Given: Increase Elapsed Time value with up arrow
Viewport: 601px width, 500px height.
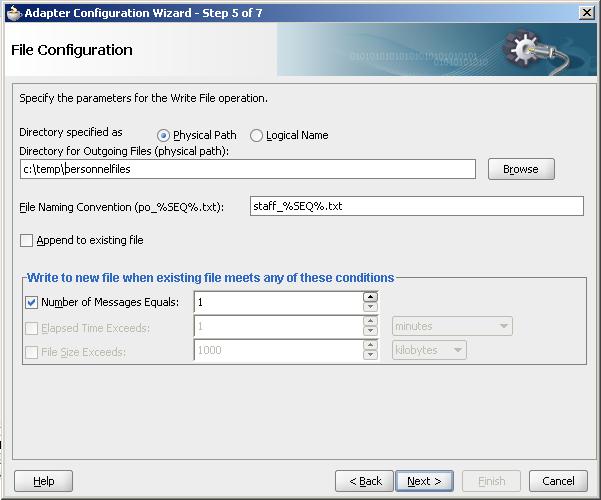Looking at the screenshot, I should 370,321.
